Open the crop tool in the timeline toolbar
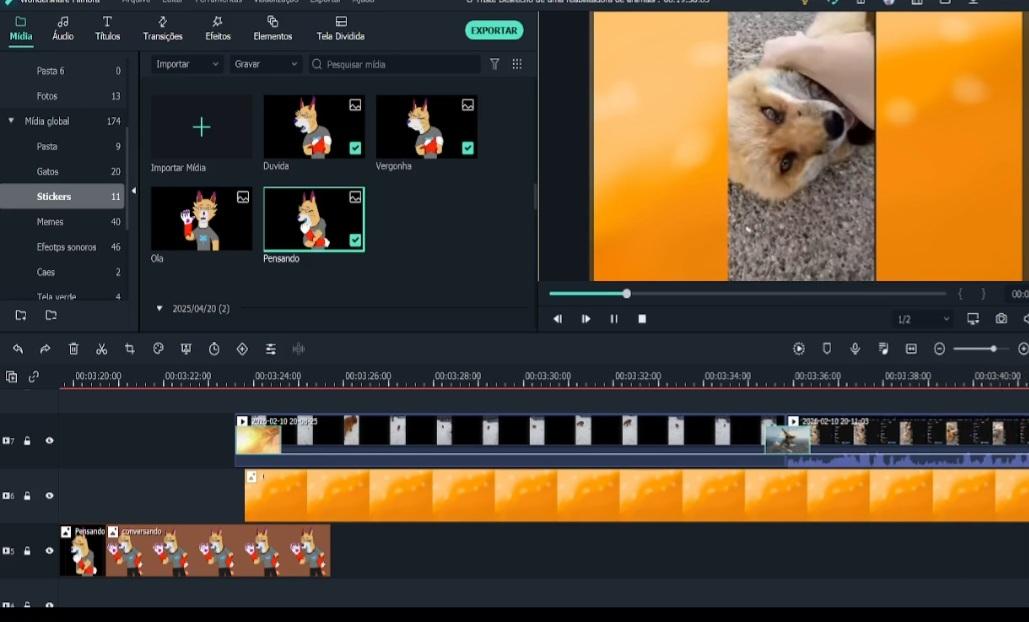The image size is (1029, 622). [129, 349]
